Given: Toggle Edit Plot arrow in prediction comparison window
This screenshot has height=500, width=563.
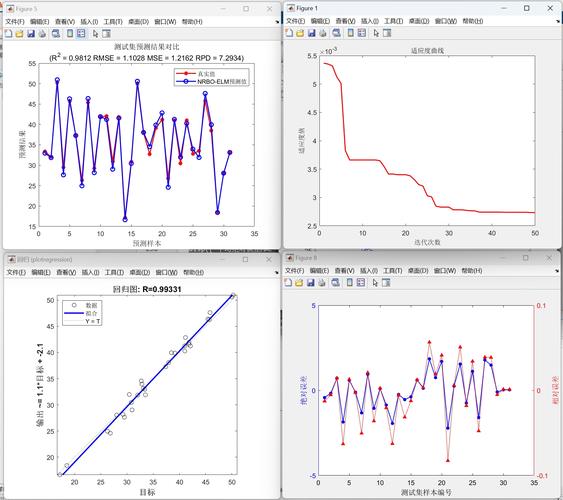Looking at the screenshot, I should (95, 33).
